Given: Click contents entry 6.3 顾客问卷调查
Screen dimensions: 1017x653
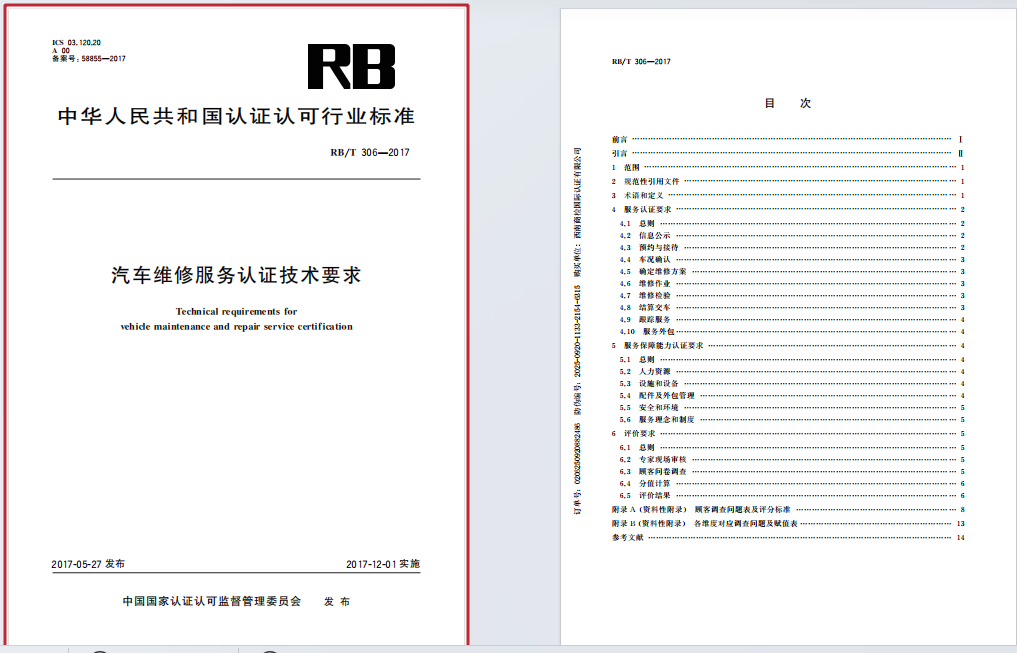Looking at the screenshot, I should point(791,471).
